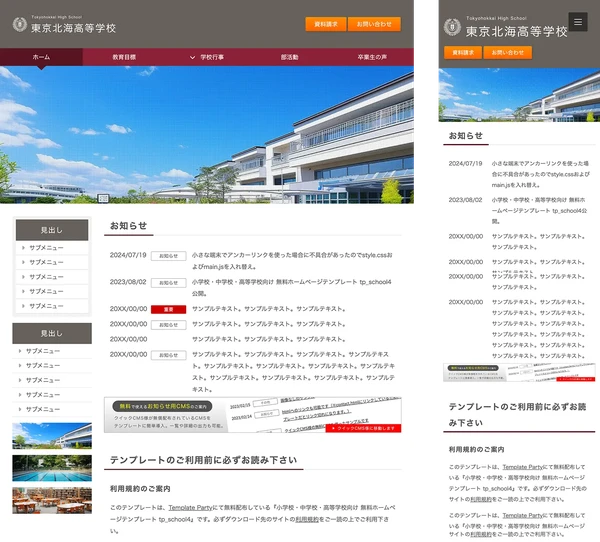
Task: Open the hamburger menu in the mobile preview
Action: 578,22
